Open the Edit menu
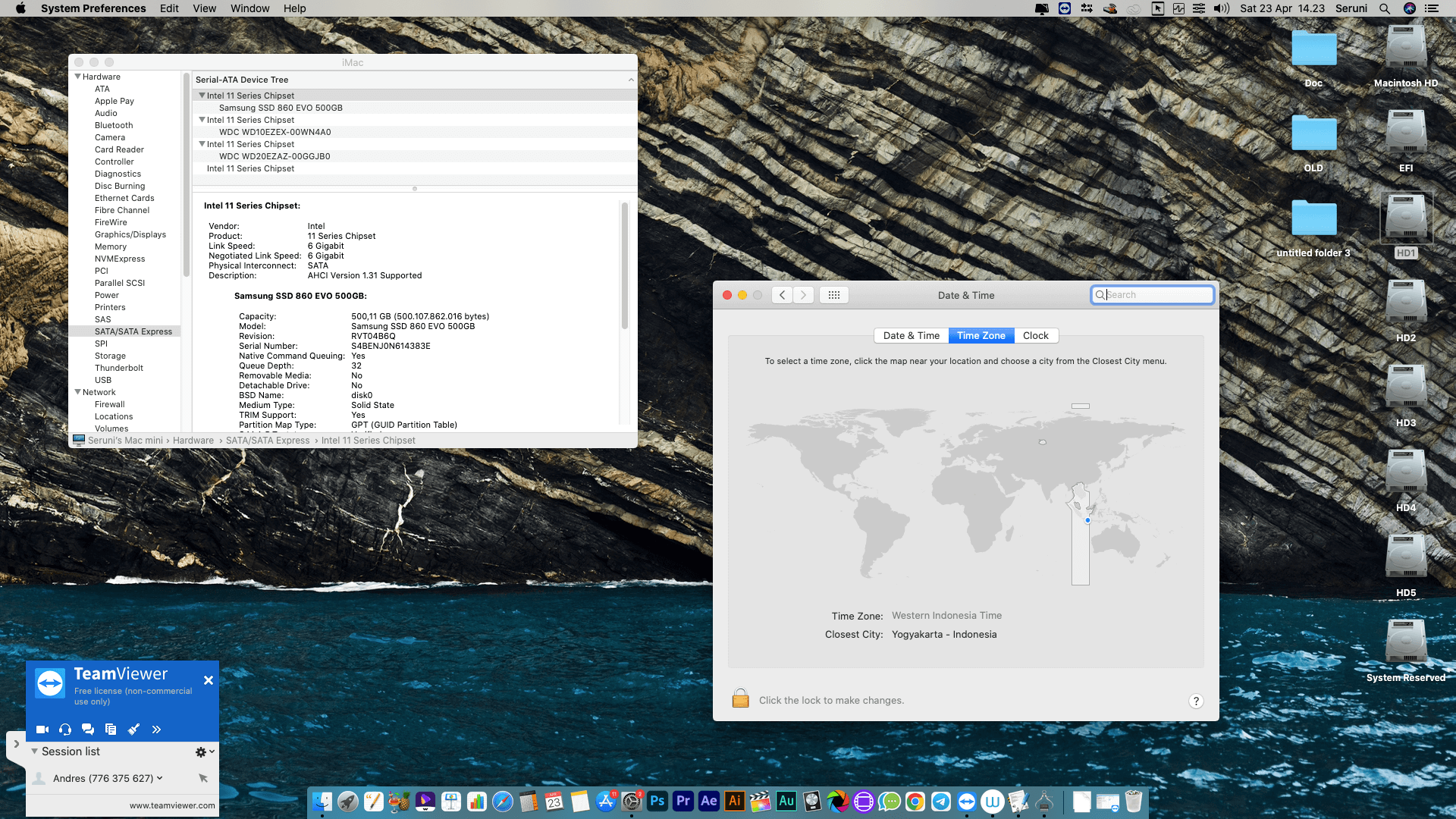 pos(169,8)
